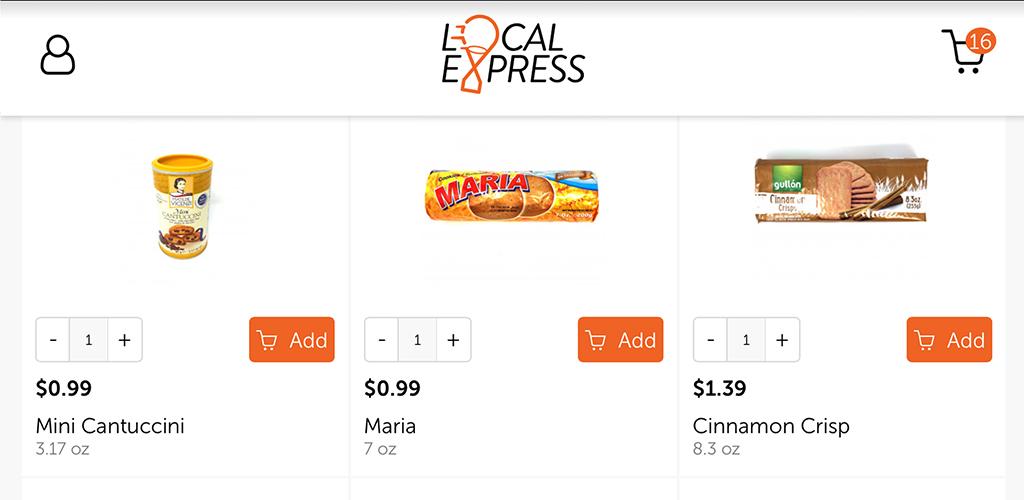This screenshot has width=1024, height=500.
Task: Open the user account profile icon
Action: coord(57,55)
